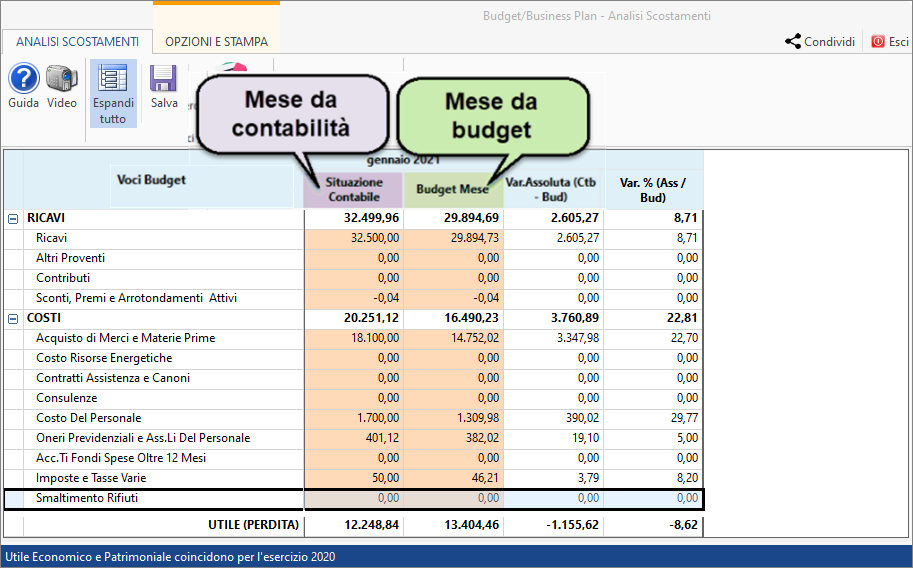Viewport: 913px width, 568px height.
Task: Click the 32.500,00 Ricavi contabile cell
Action: (x=353, y=238)
